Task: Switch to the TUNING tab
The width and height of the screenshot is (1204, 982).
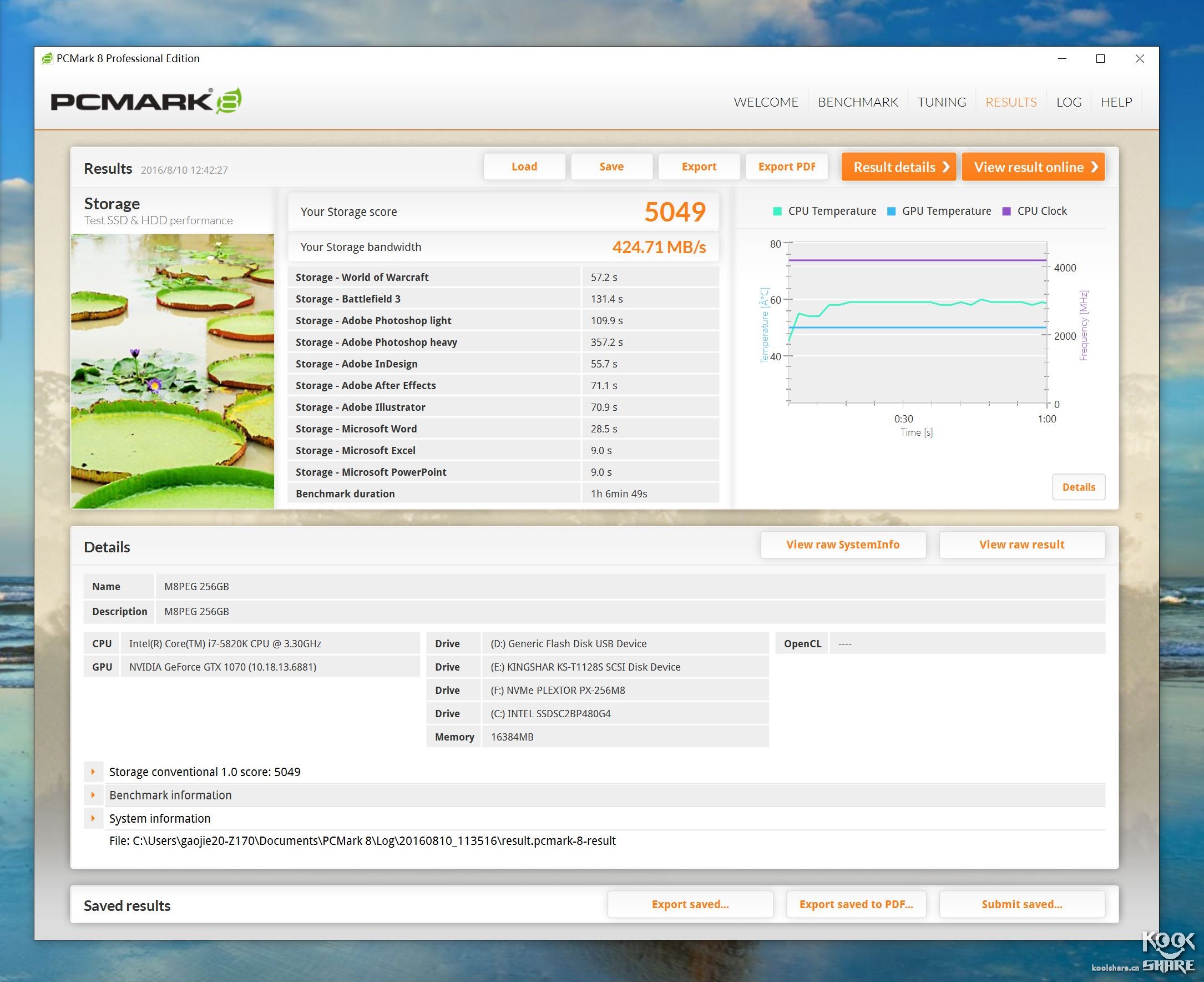Action: point(941,102)
